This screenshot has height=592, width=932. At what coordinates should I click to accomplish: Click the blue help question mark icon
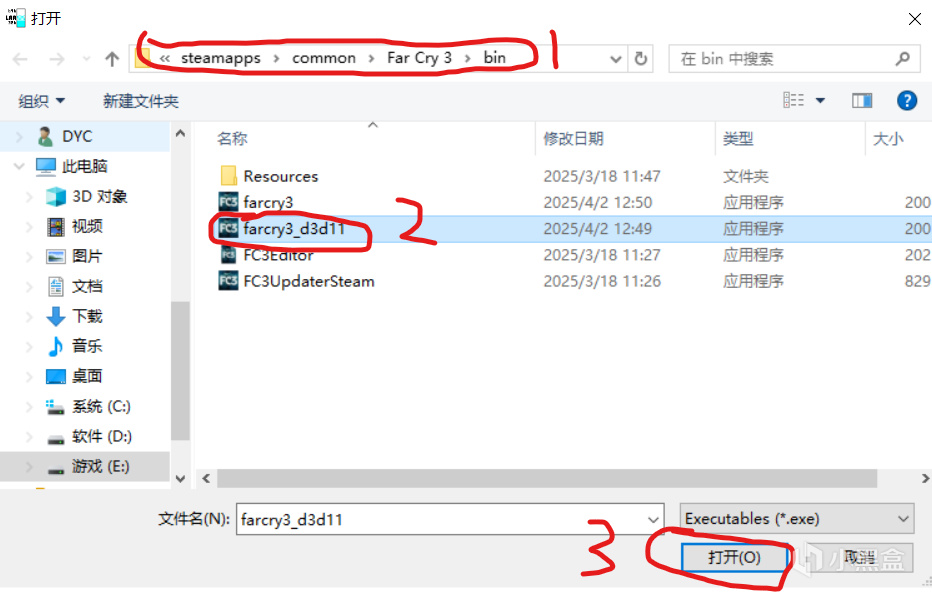pos(906,100)
